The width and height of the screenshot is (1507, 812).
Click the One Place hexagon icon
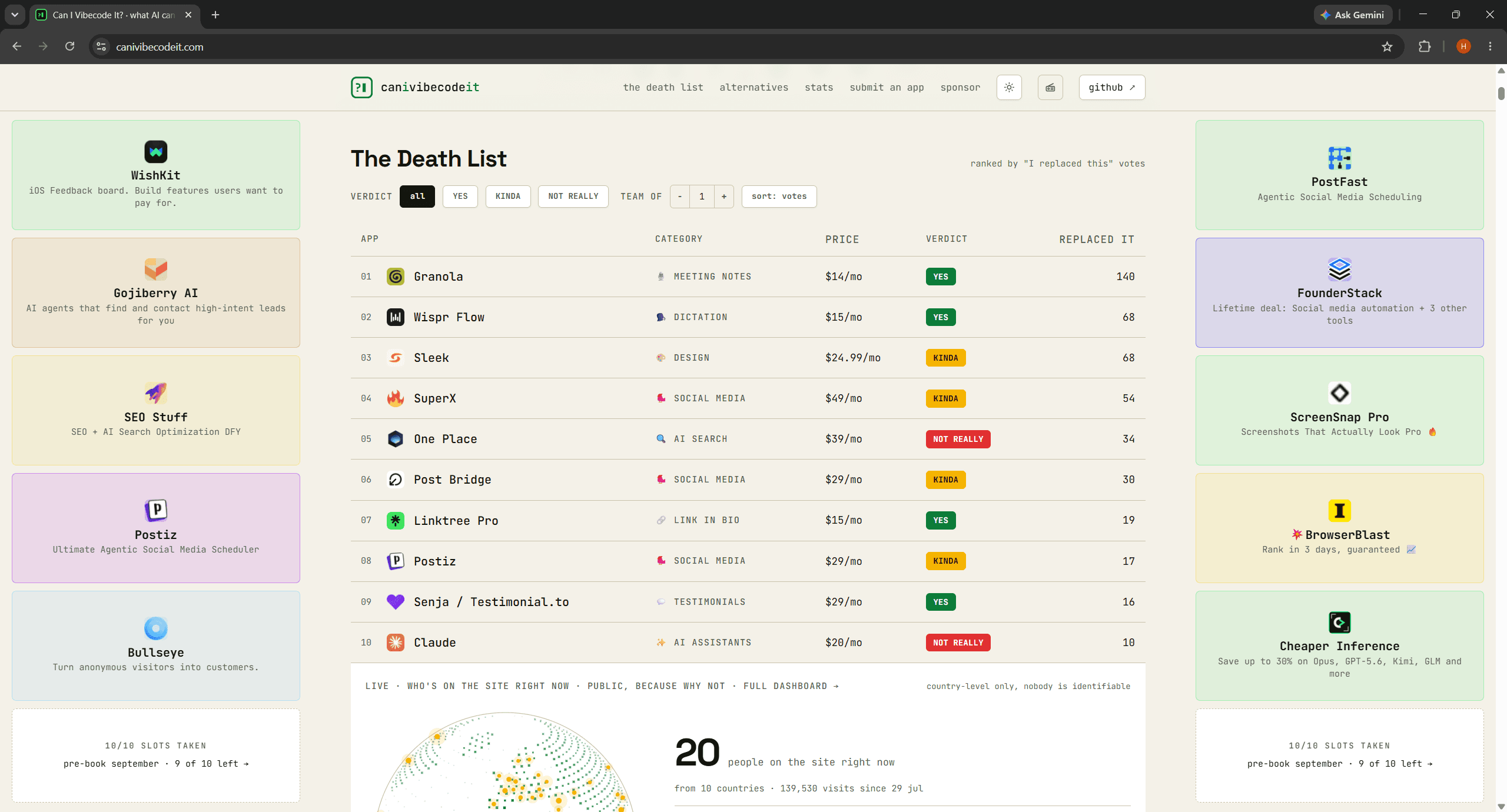pyautogui.click(x=396, y=439)
